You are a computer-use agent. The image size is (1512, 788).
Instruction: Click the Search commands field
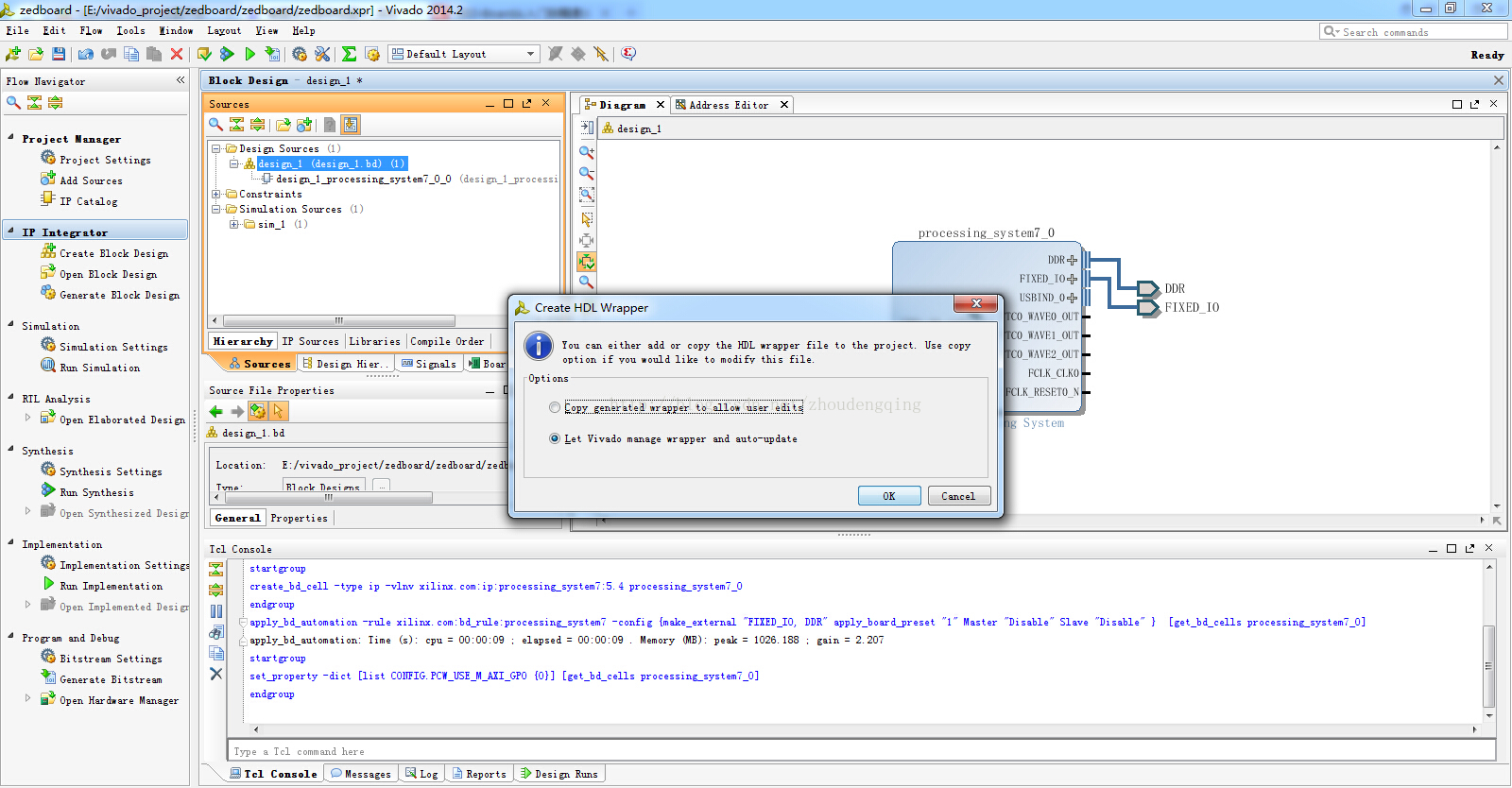coord(1414,31)
